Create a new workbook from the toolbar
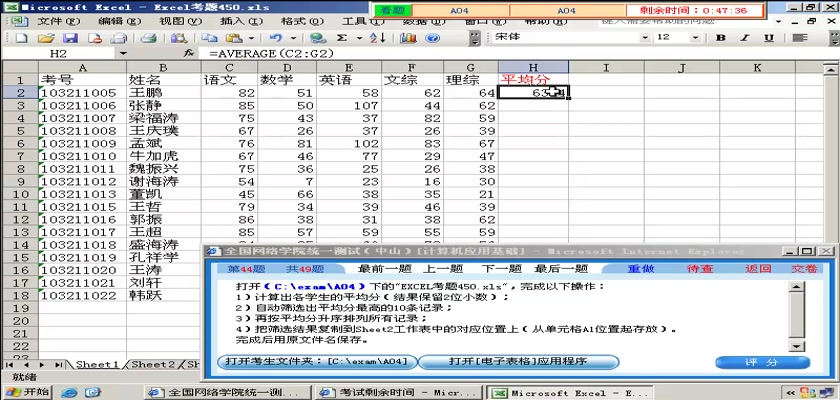This screenshot has width=840, height=400. 21,38
